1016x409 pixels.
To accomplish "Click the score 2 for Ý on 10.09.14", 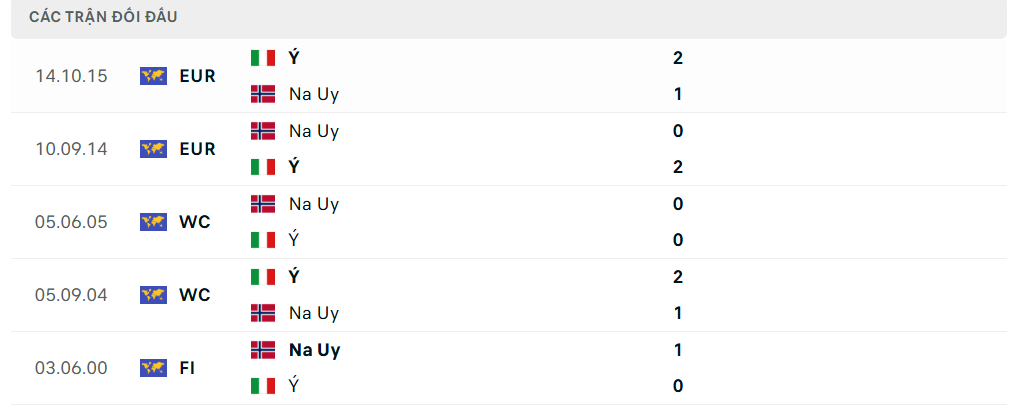I will coord(678,167).
